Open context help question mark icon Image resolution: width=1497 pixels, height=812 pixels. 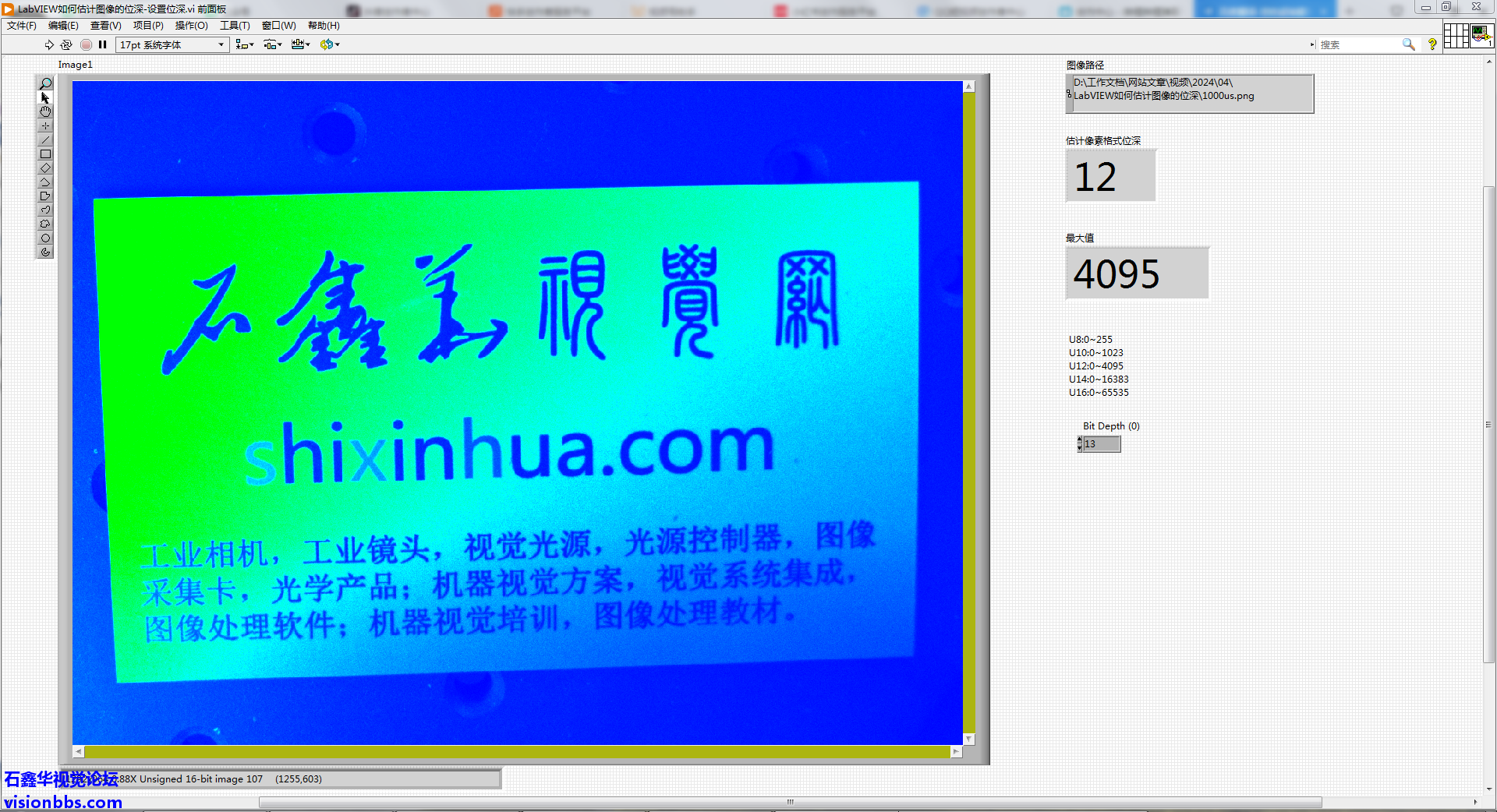1432,45
